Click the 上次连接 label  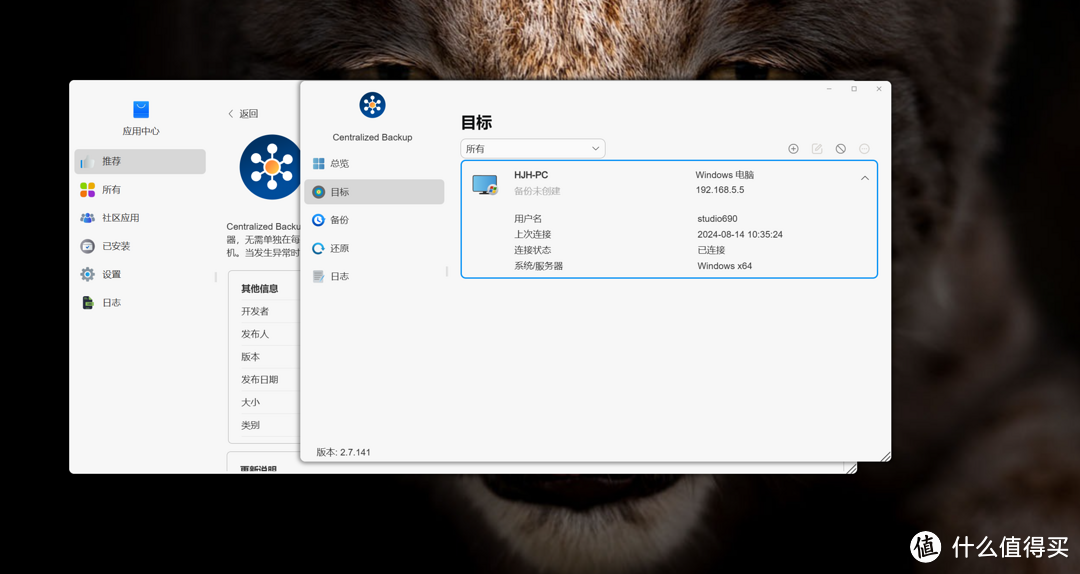[x=532, y=234]
